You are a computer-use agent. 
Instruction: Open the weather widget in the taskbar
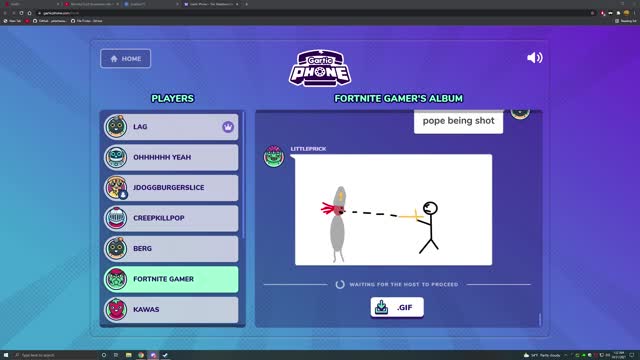coord(542,355)
